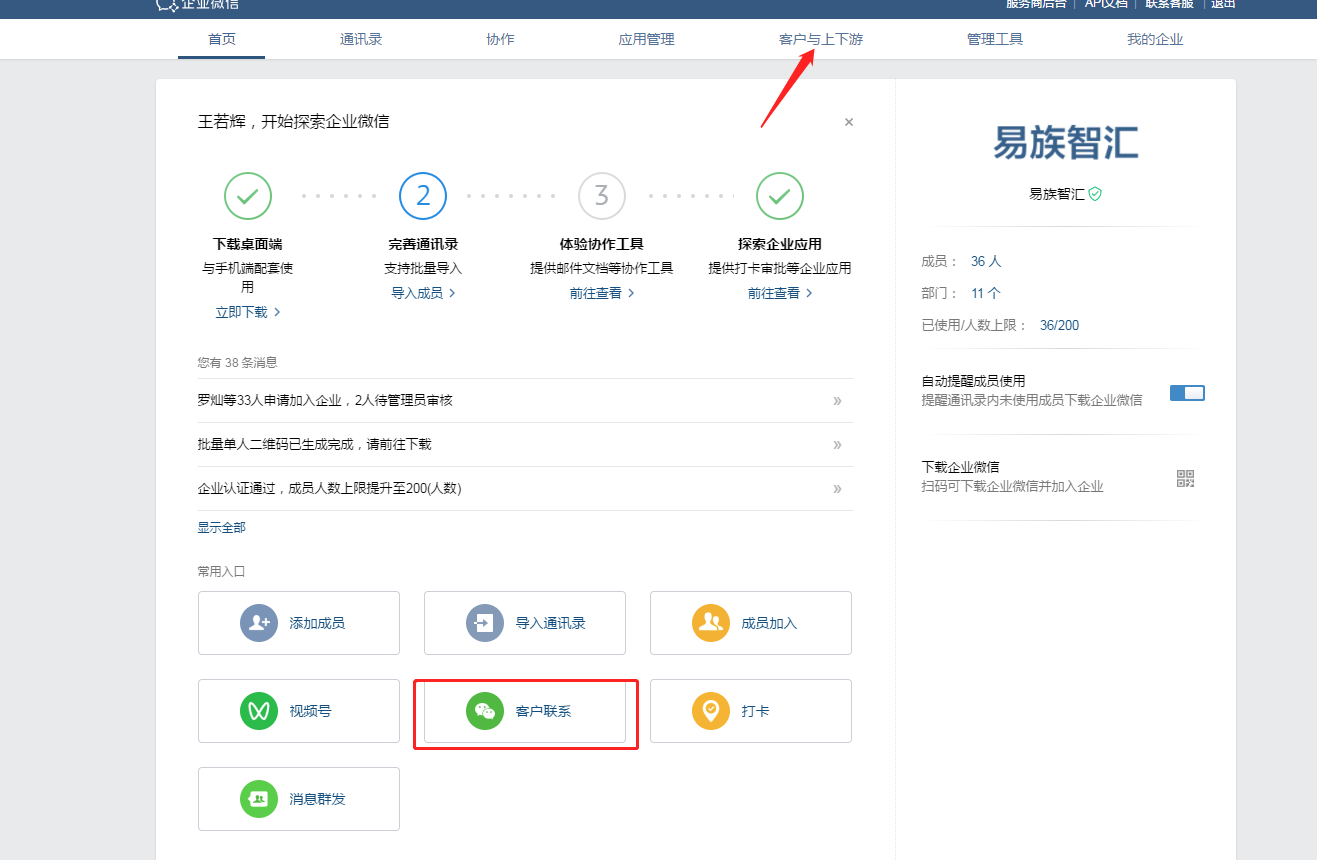Screen dimensions: 1317x860
Task: Click the 体验协作工具 step title
Action: point(602,244)
